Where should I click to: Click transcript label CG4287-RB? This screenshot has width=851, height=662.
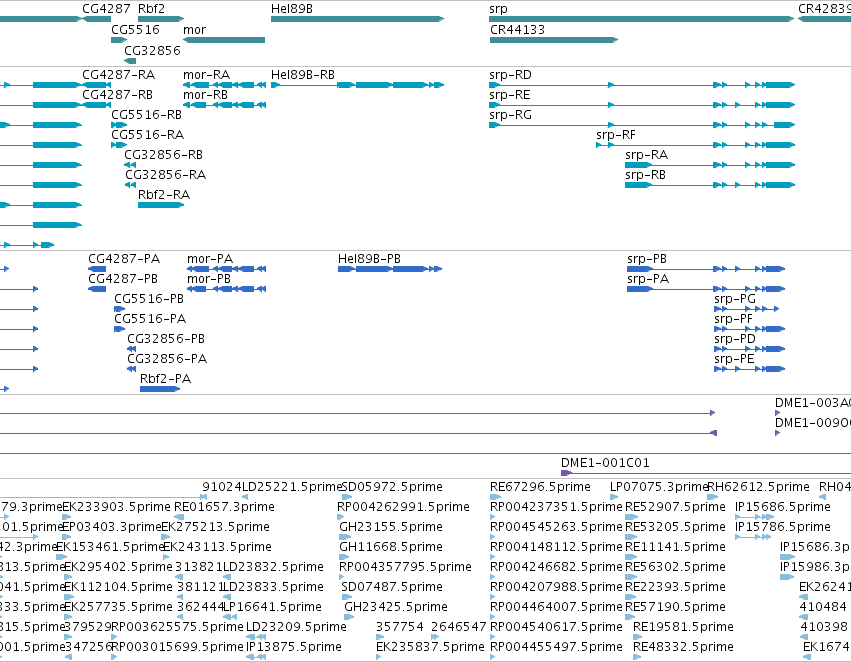(117, 94)
